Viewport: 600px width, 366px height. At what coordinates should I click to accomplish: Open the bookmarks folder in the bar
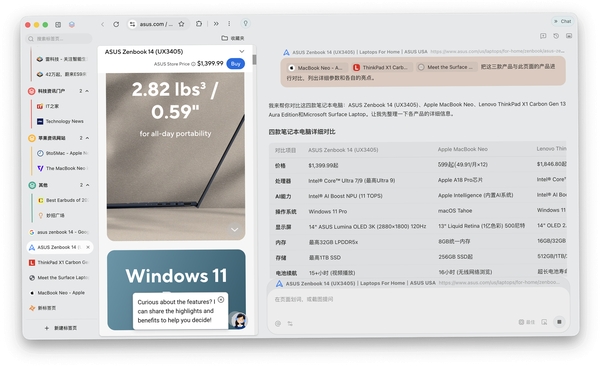coord(233,38)
